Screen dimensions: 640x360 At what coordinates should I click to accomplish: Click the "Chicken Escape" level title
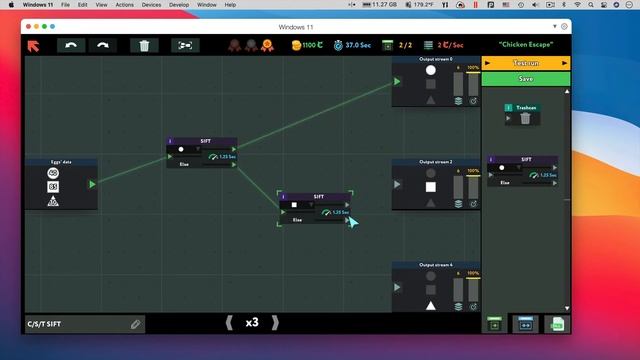(x=526, y=44)
